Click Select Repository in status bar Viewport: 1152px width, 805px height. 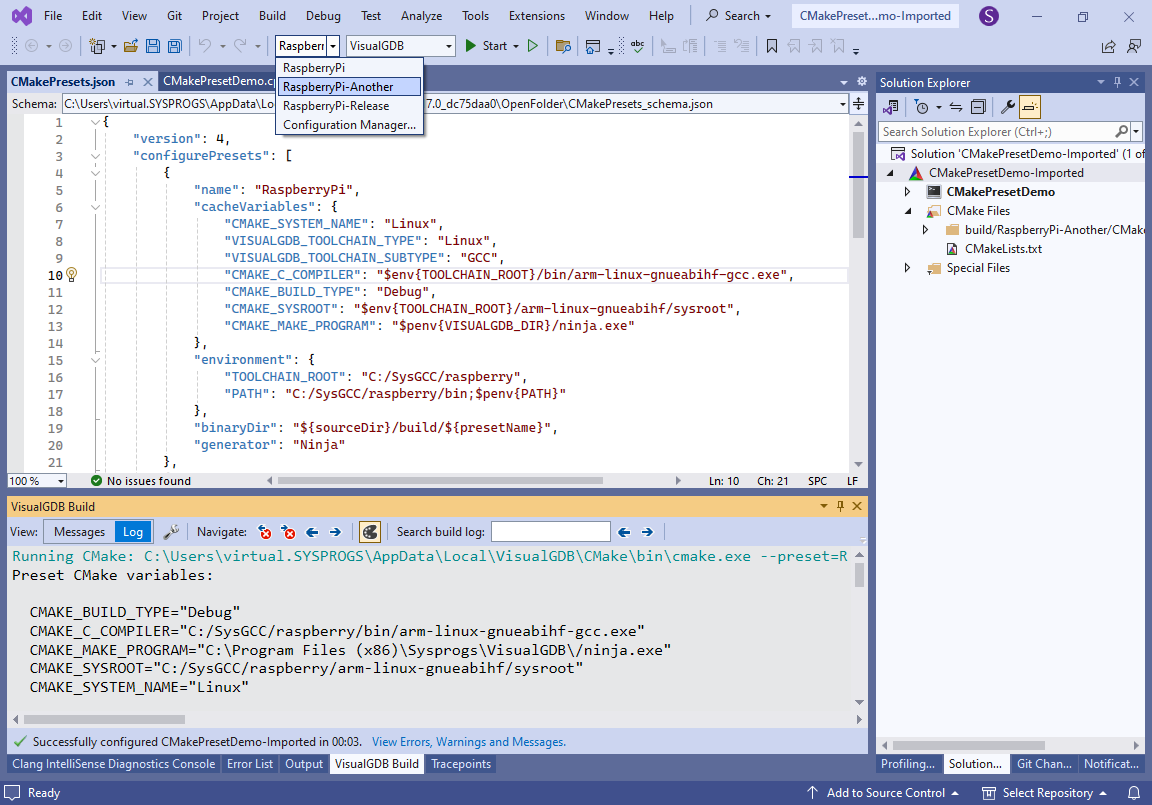tap(1044, 793)
